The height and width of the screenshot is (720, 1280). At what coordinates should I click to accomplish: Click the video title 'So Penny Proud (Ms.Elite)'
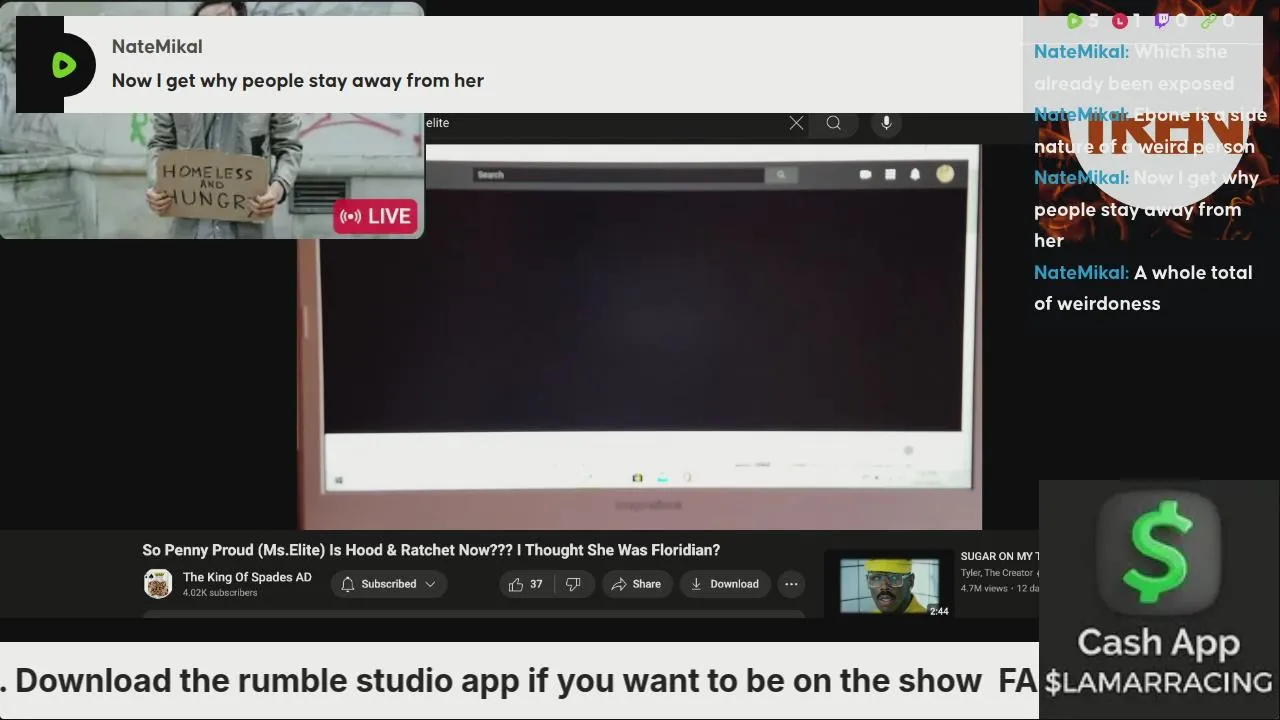click(431, 550)
